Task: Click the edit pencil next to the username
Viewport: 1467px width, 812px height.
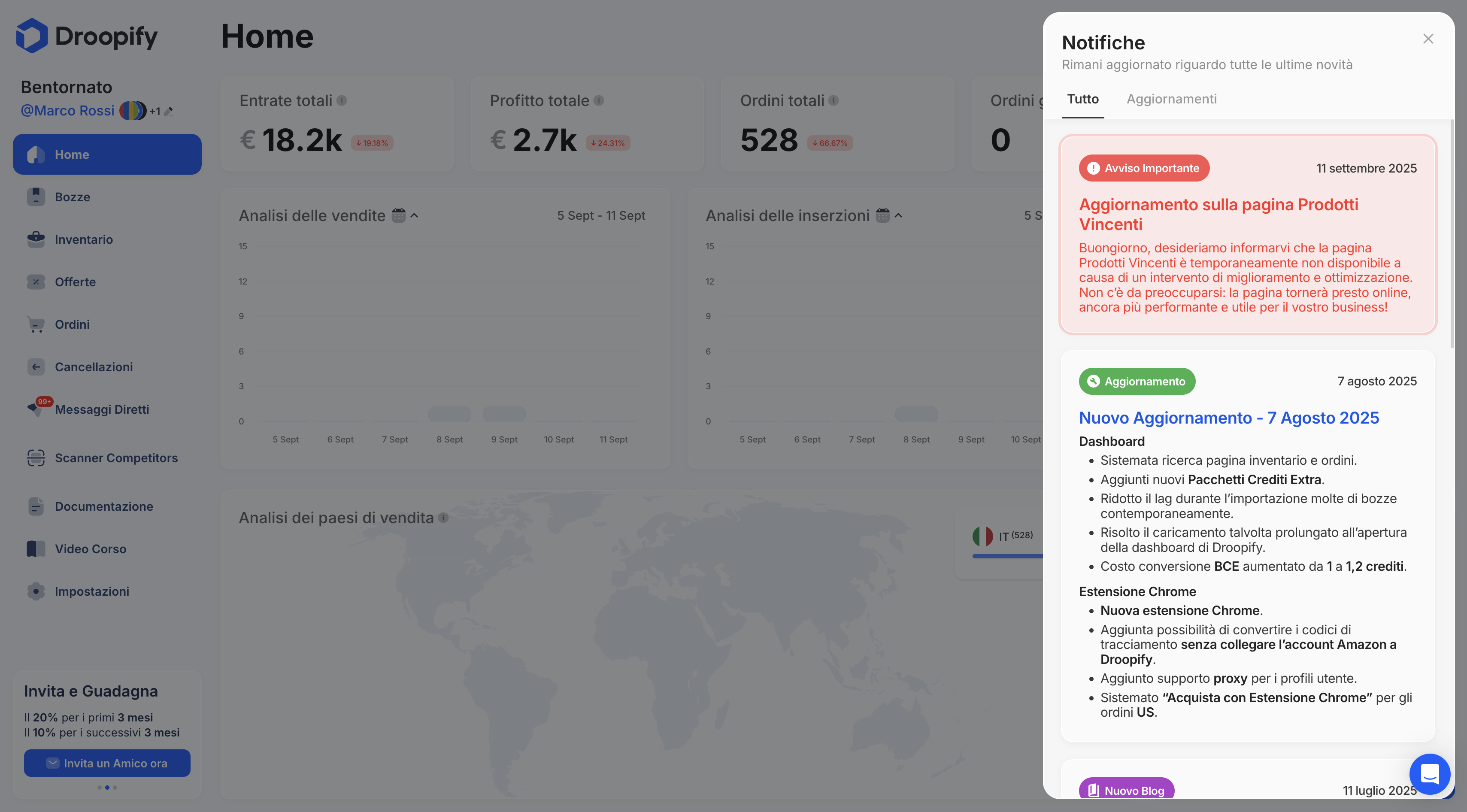Action: click(x=169, y=112)
